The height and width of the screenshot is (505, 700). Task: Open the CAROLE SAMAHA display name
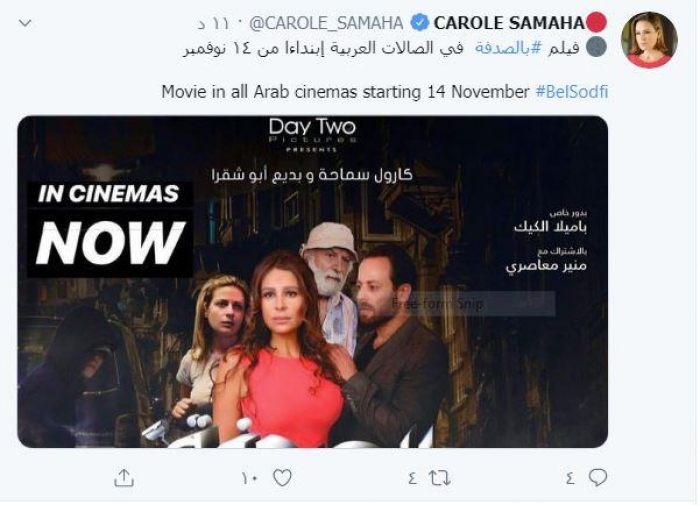(x=509, y=23)
